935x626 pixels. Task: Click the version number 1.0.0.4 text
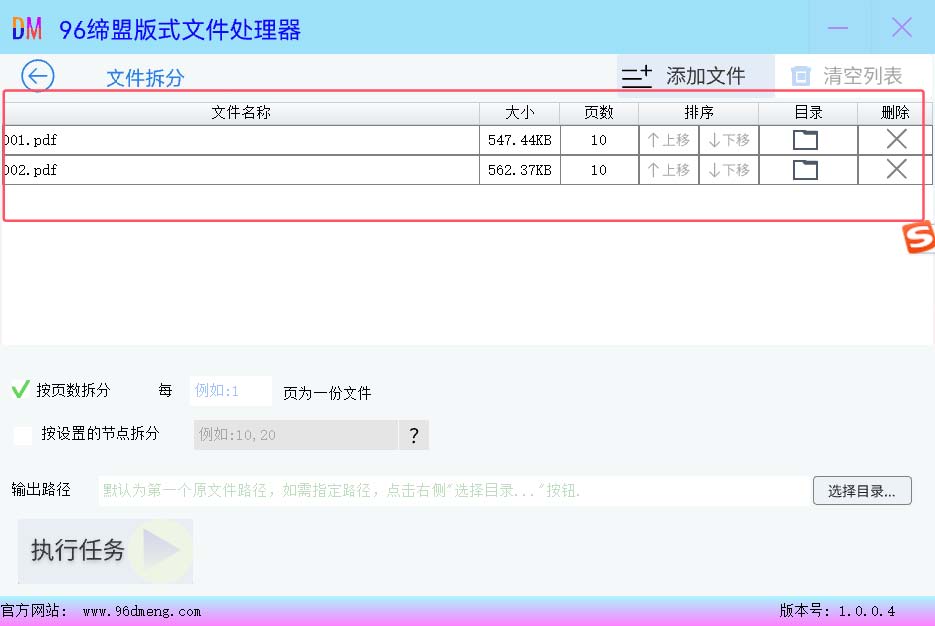click(866, 611)
